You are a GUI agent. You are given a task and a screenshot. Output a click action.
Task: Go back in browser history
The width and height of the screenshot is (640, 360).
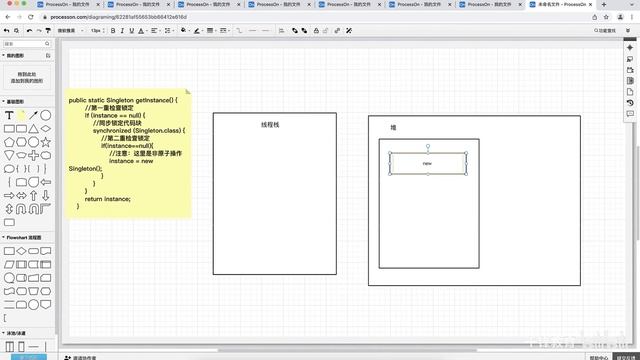coord(8,17)
